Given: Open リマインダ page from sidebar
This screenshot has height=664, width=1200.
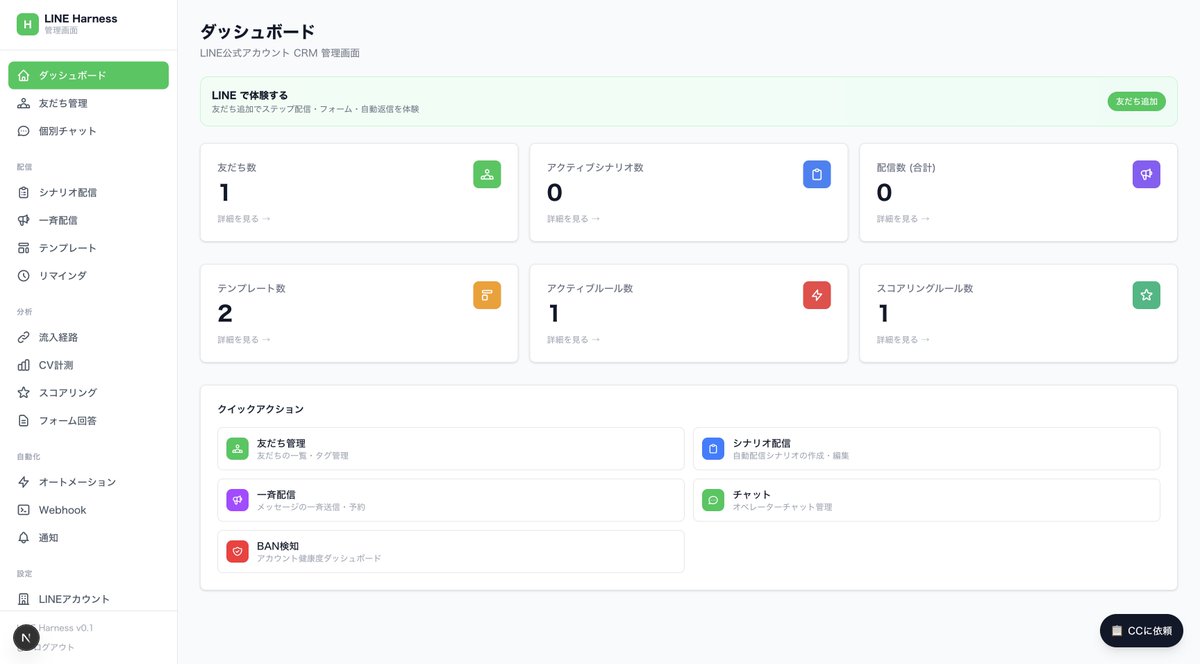Looking at the screenshot, I should tap(88, 275).
